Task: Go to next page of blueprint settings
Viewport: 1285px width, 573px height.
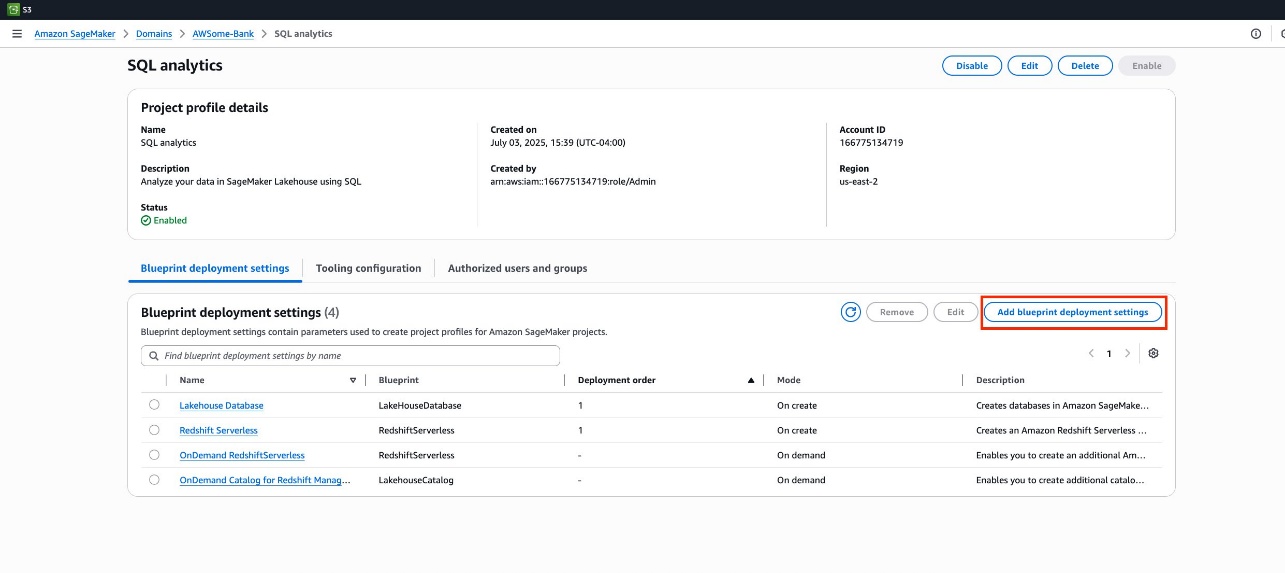Action: click(x=1128, y=353)
